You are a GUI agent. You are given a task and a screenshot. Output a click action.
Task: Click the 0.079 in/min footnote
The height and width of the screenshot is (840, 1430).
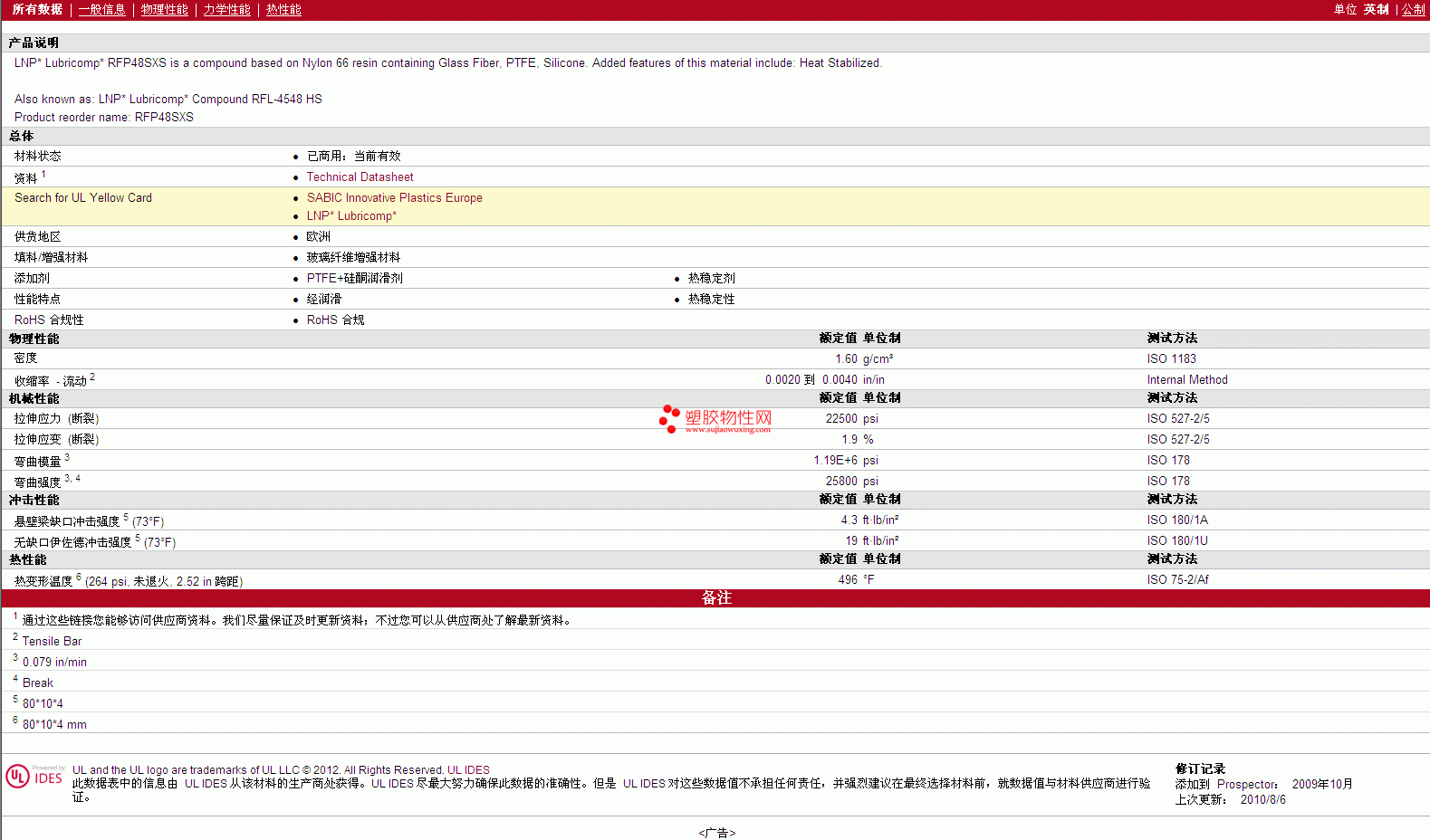tap(54, 663)
